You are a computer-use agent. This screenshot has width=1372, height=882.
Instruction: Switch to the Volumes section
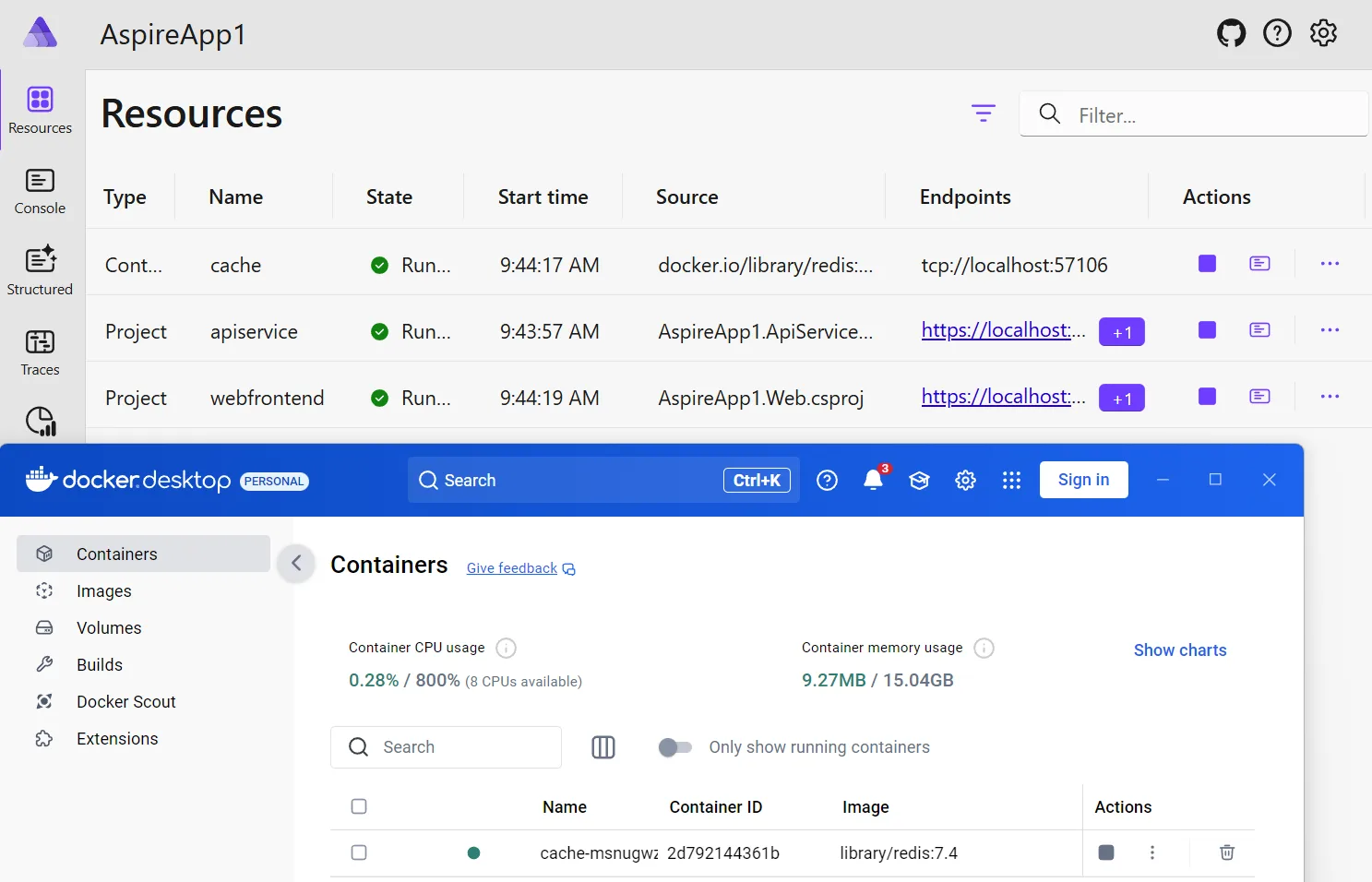point(109,627)
